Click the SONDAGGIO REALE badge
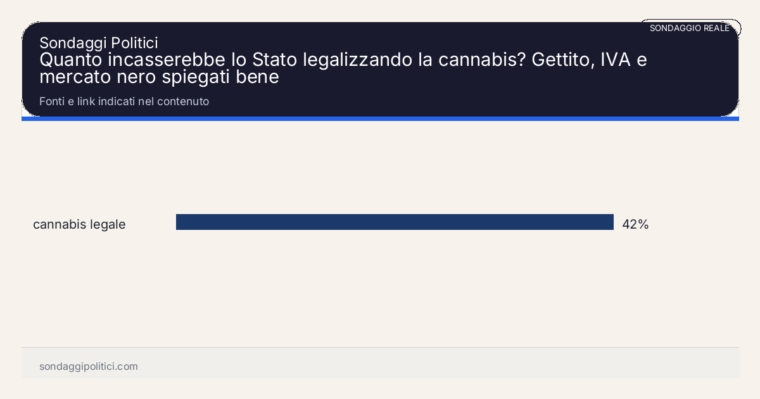Viewport: 760px width, 399px height. coord(690,28)
